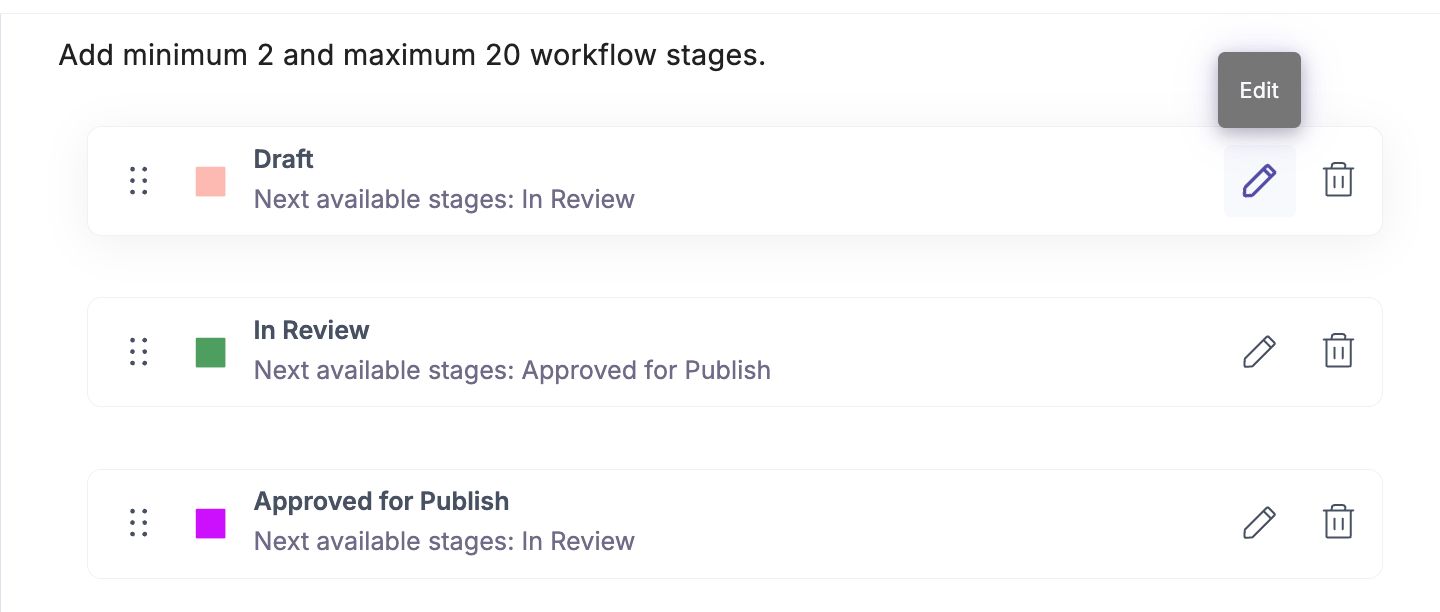Click the delete icon for Approved for Publish

(x=1337, y=522)
